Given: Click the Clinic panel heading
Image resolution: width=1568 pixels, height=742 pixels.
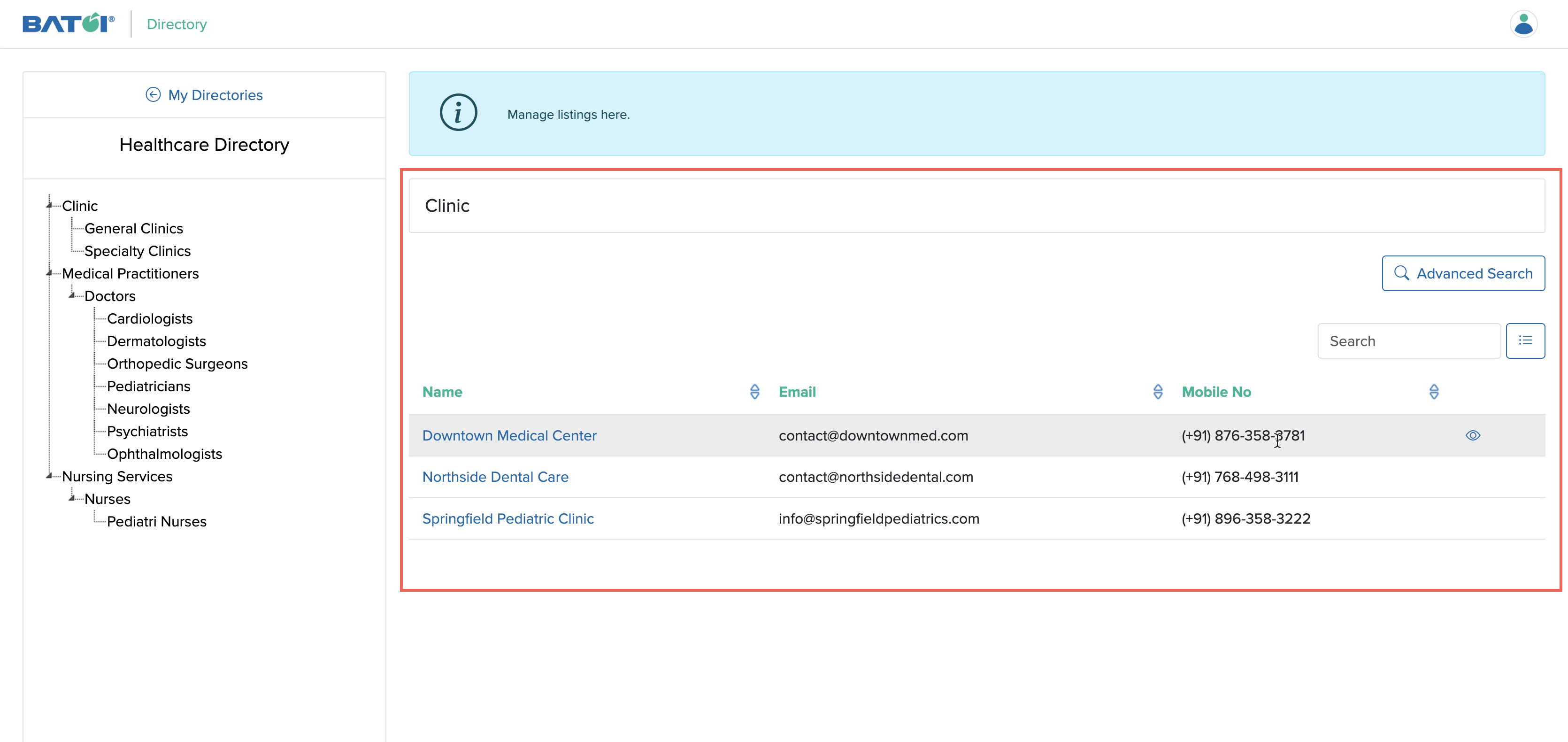Looking at the screenshot, I should 447,205.
